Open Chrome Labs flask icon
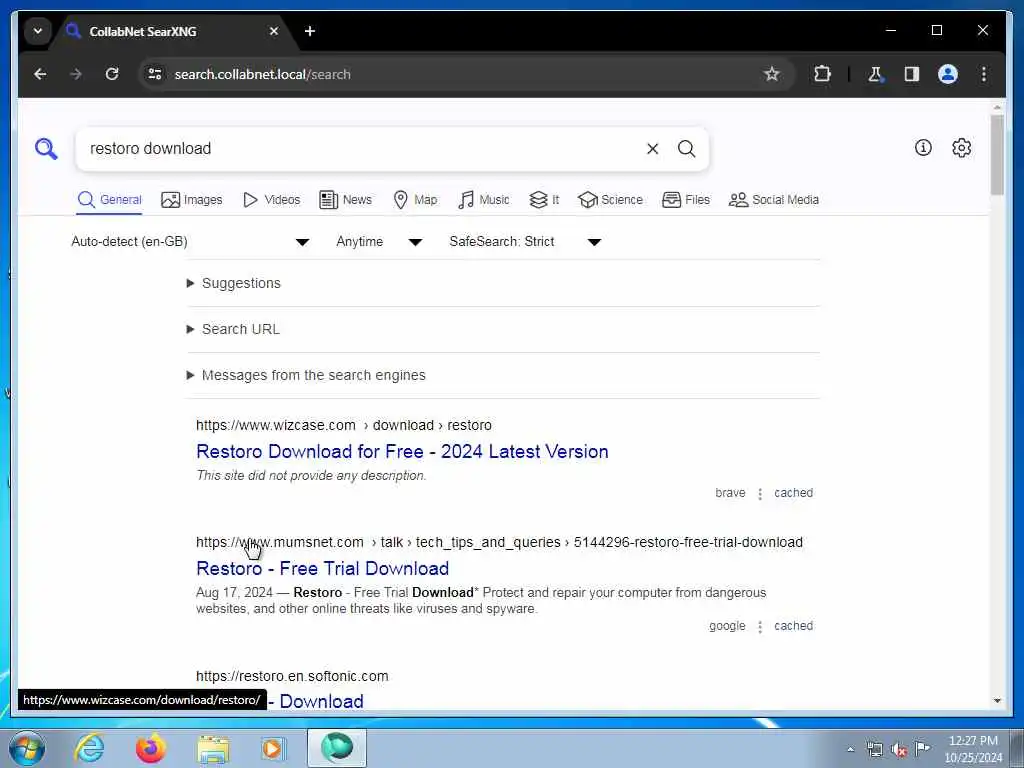Screen dimensions: 1024x768 [x=875, y=74]
